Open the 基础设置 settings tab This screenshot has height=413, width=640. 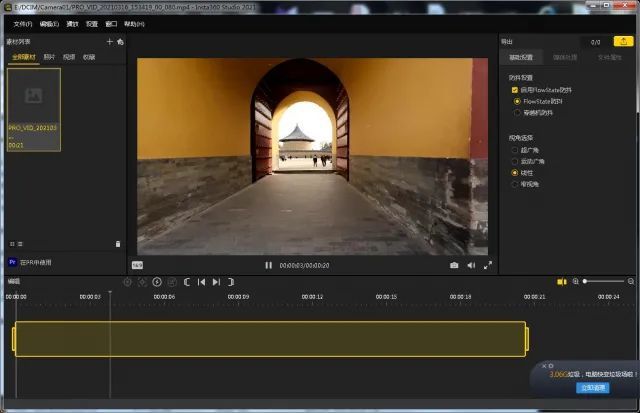click(x=521, y=57)
